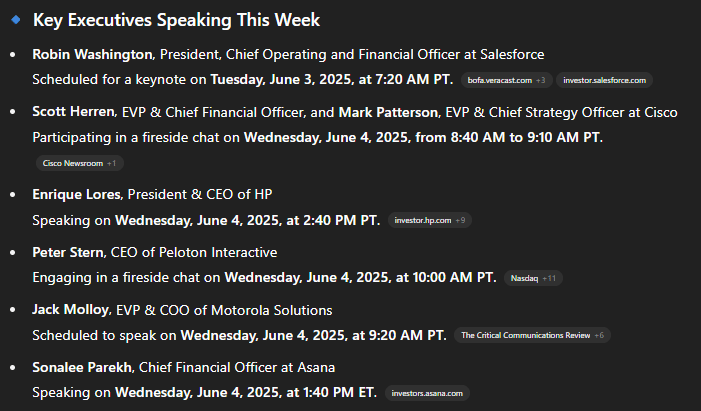Open the investor.salesforce.com source link
Image resolution: width=701 pixels, height=411 pixels.
click(605, 80)
